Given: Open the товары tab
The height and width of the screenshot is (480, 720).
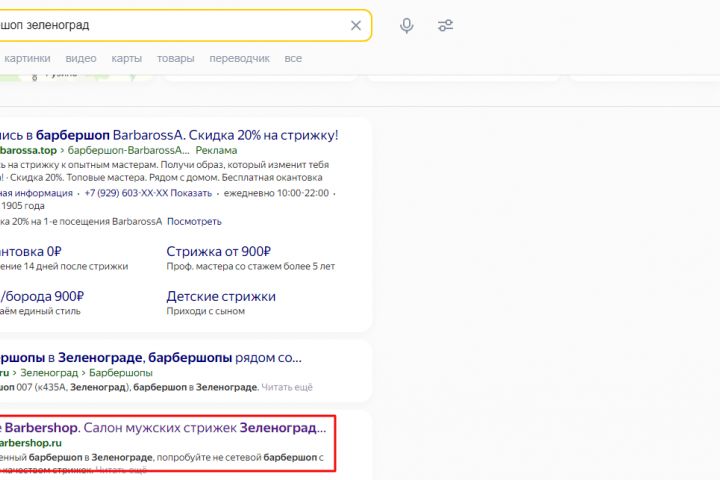Looking at the screenshot, I should (176, 59).
